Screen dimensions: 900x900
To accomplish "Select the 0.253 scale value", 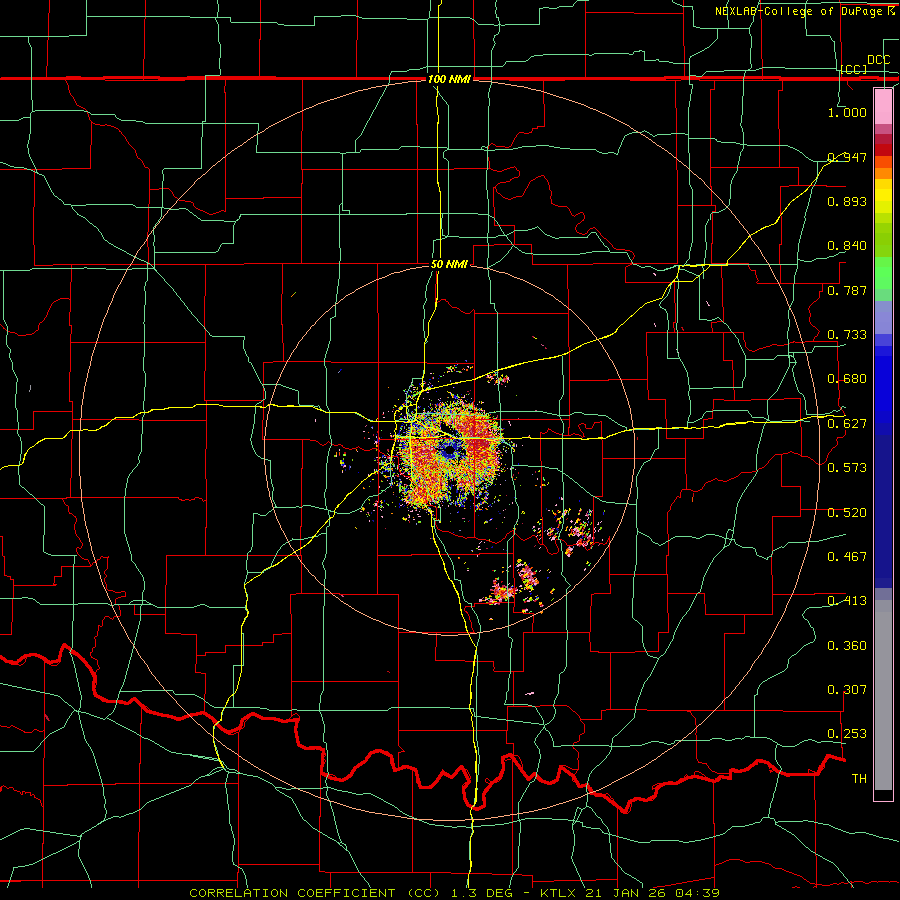I will (x=847, y=734).
